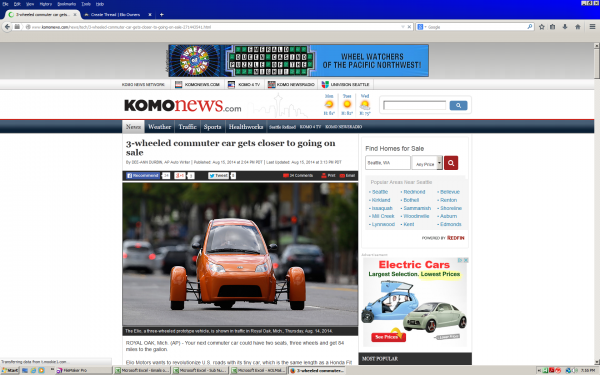The width and height of the screenshot is (600, 375).
Task: Bookmark this page with the star icon
Action: coord(541,27)
